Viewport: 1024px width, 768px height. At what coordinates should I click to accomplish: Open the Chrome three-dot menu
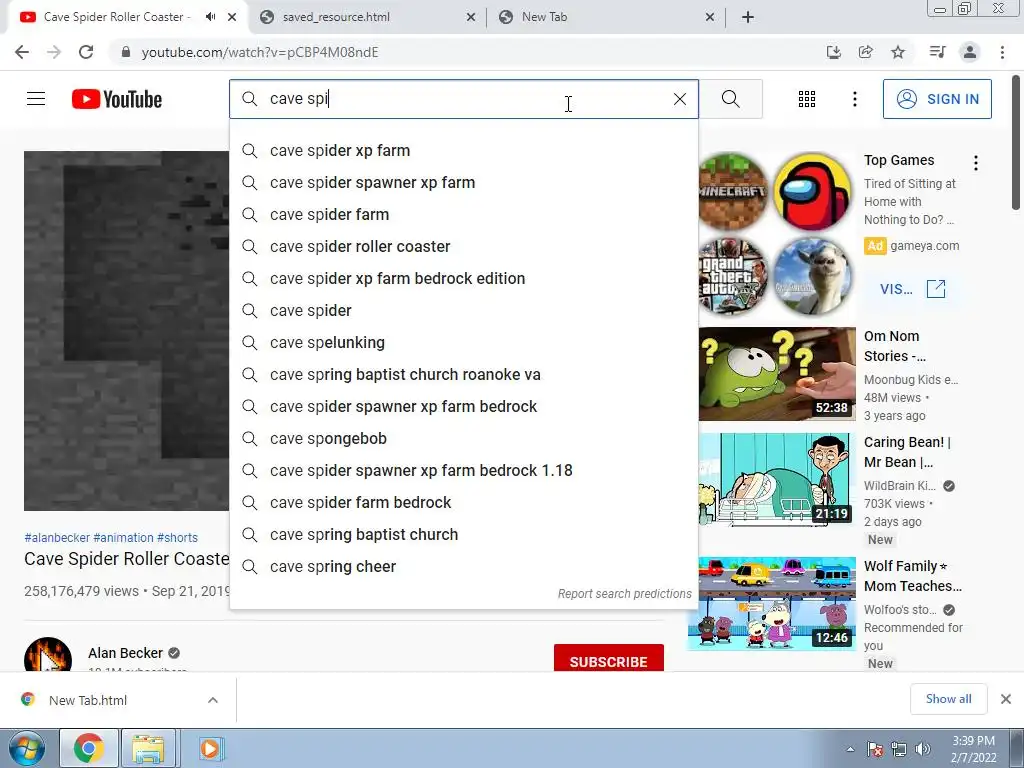[1002, 52]
